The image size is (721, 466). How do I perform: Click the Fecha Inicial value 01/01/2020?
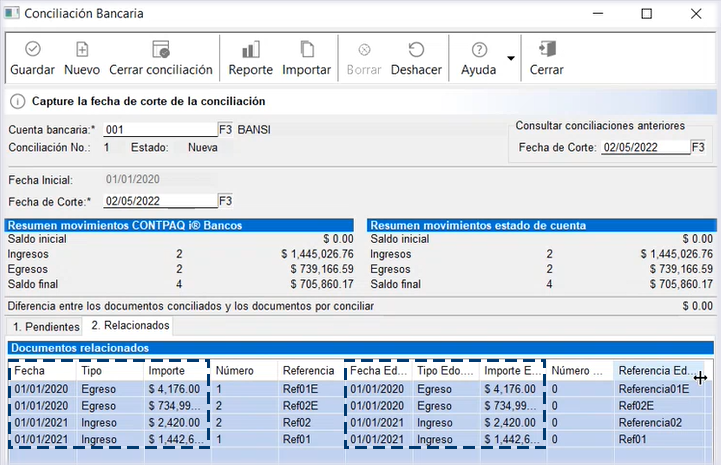coord(132,179)
